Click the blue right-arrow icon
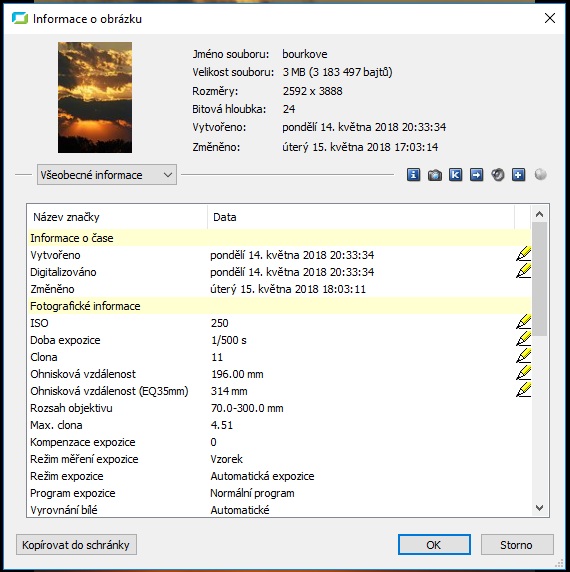The width and height of the screenshot is (570, 572). (x=477, y=175)
